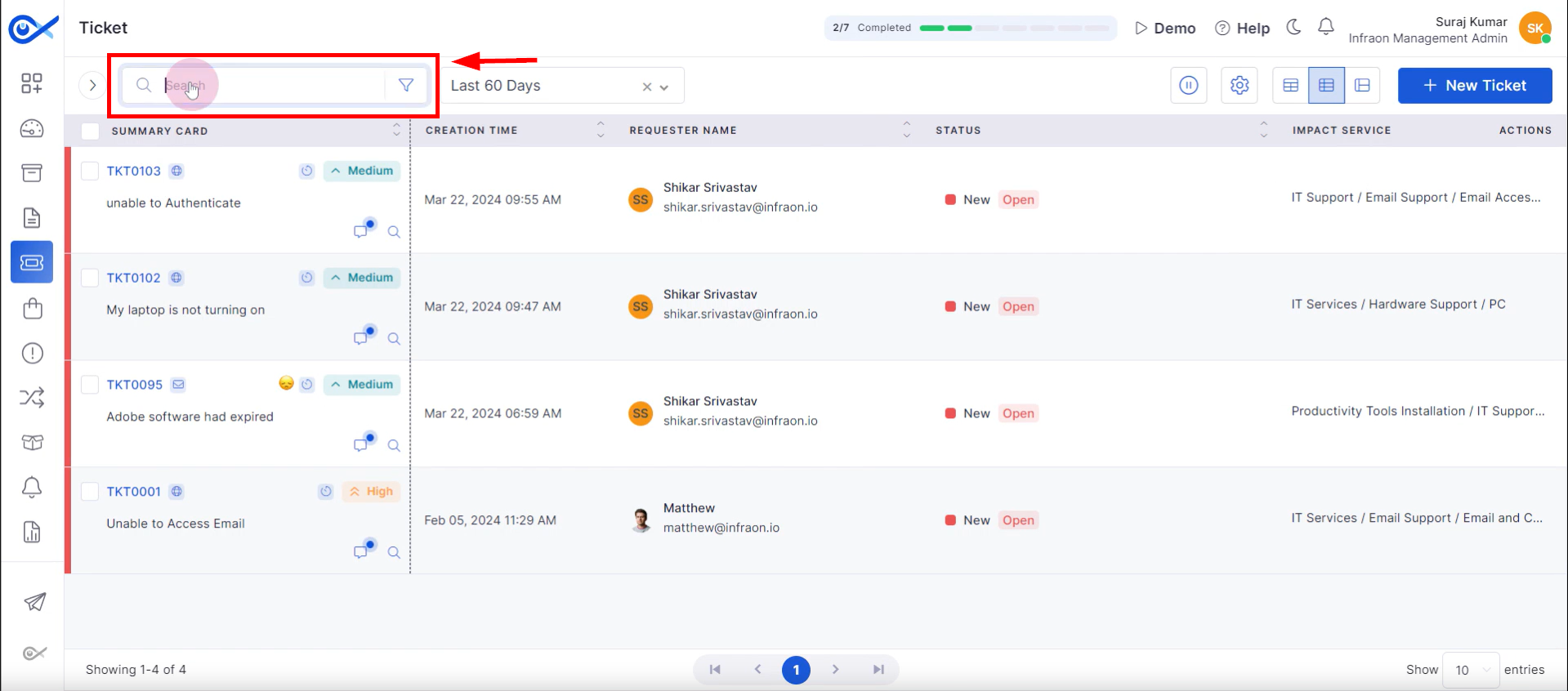Click magnifier preview icon on TKT0001 card
This screenshot has height=691, width=1568.
click(394, 552)
